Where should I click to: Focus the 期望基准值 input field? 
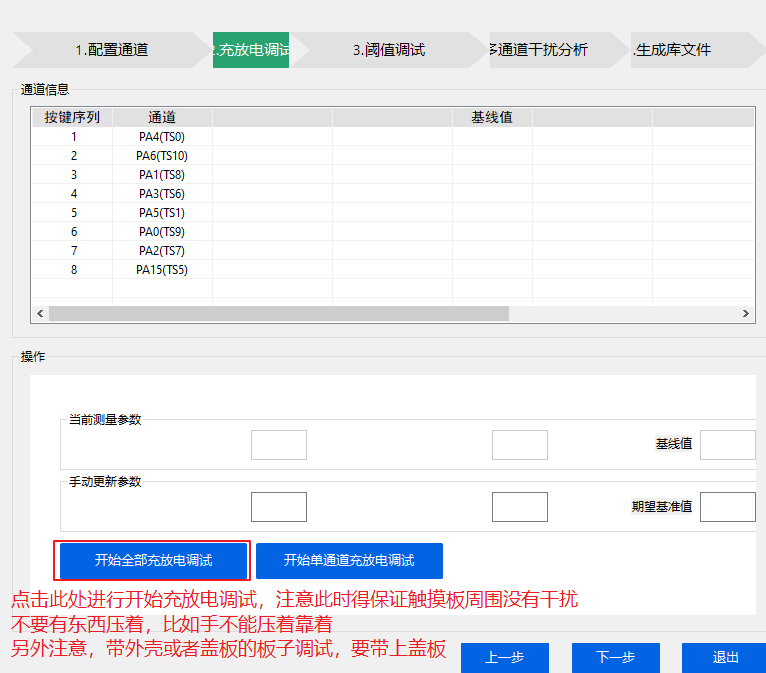point(728,507)
